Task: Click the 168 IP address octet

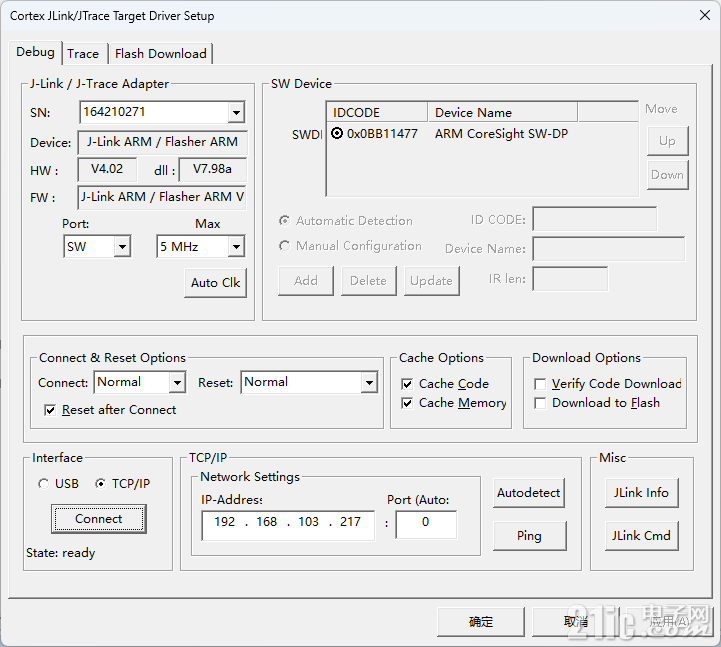Action: [267, 522]
